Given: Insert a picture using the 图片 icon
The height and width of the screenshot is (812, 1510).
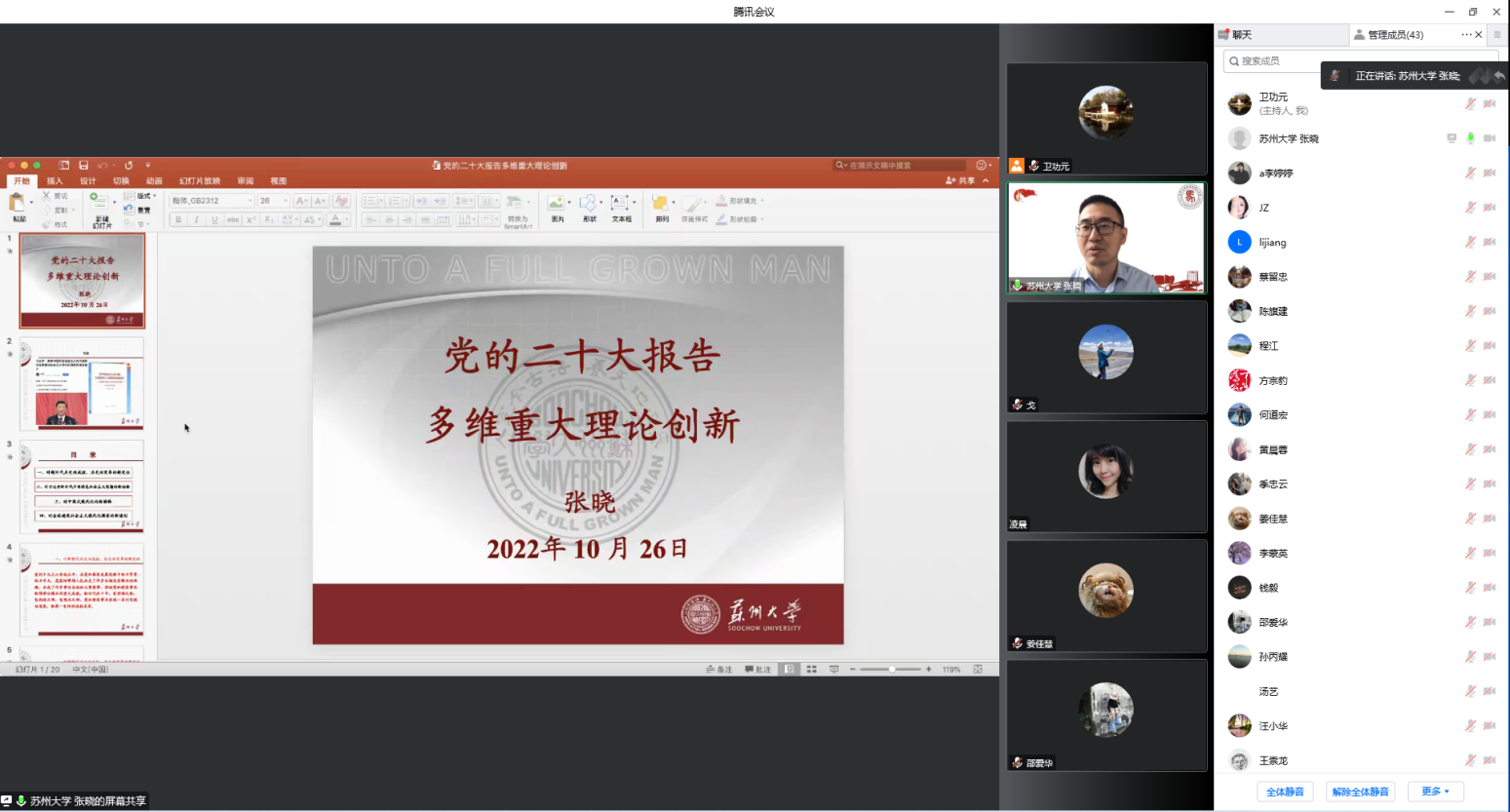Looking at the screenshot, I should pyautogui.click(x=557, y=204).
